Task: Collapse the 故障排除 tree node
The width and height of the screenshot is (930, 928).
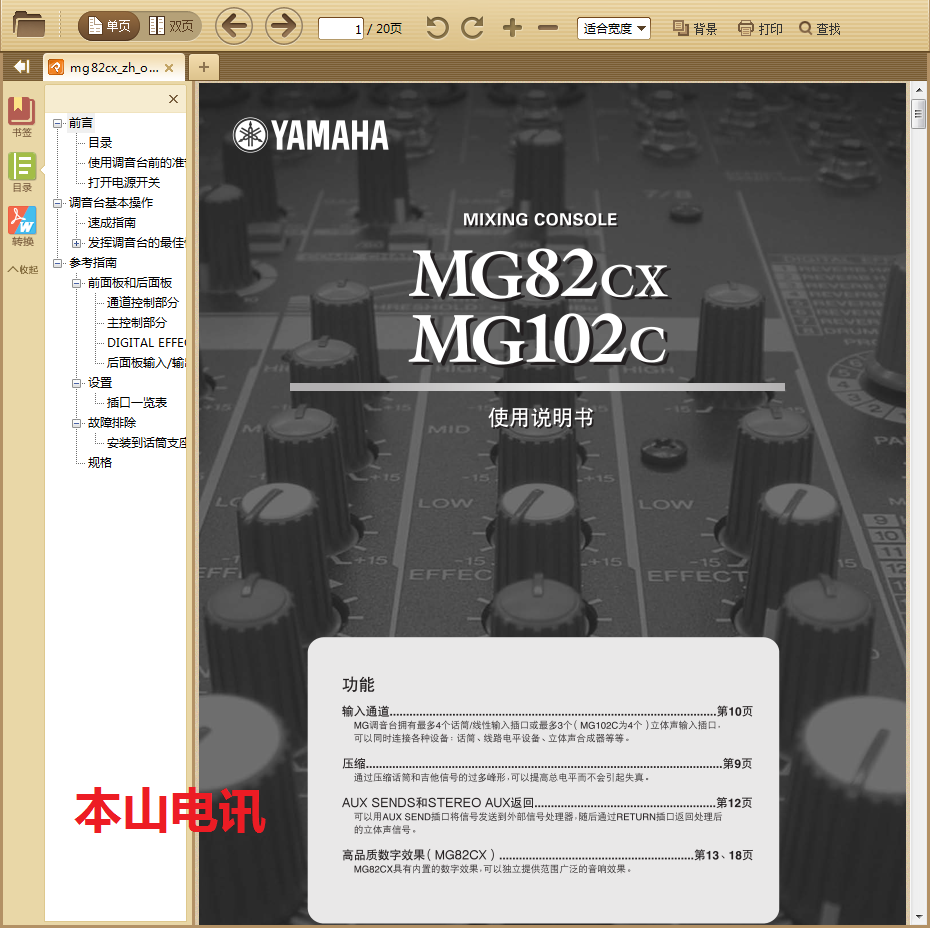Action: click(77, 423)
